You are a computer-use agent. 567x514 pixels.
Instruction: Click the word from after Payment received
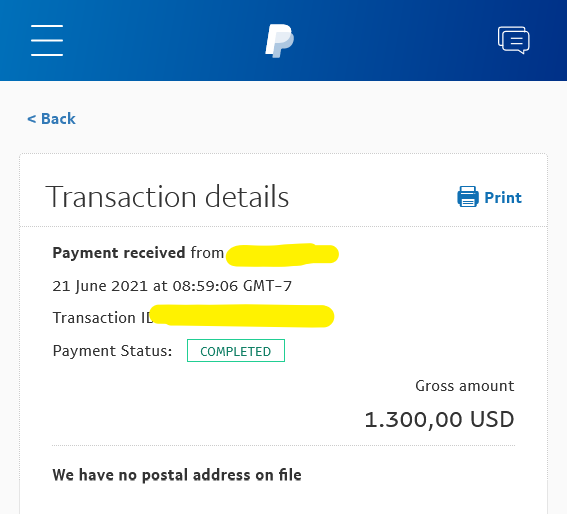[x=207, y=253]
